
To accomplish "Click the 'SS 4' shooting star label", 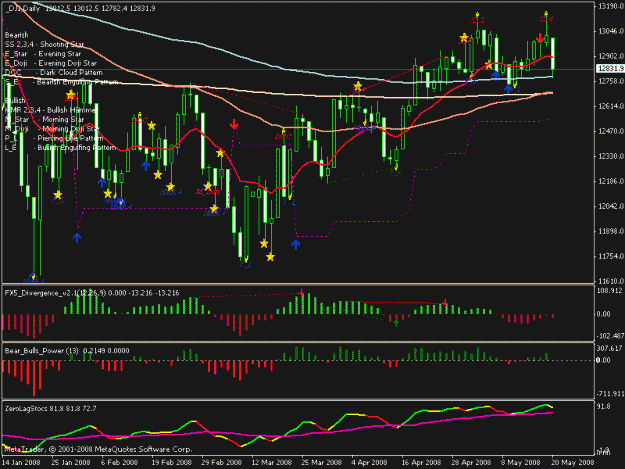I will 546,19.
